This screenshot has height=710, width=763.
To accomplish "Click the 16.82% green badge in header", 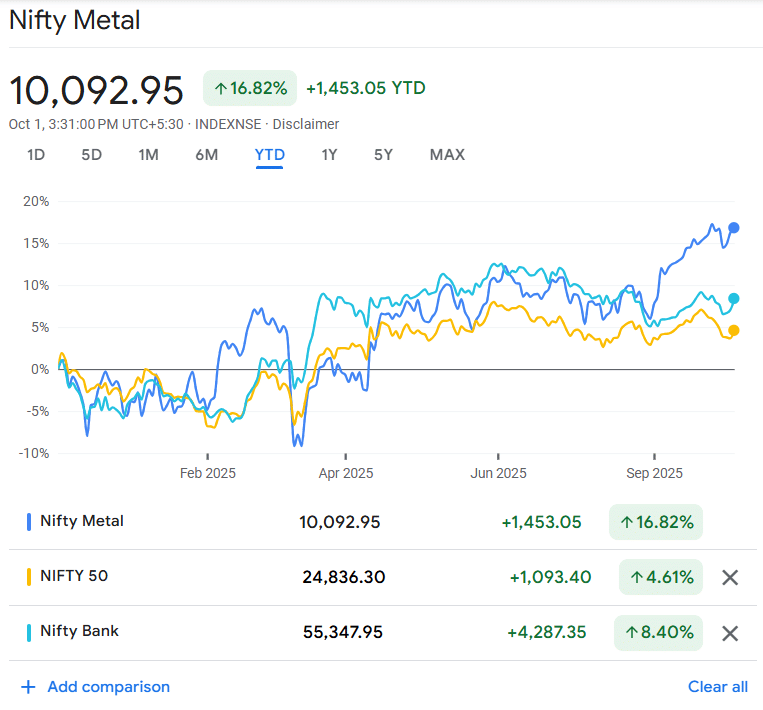I will point(250,88).
